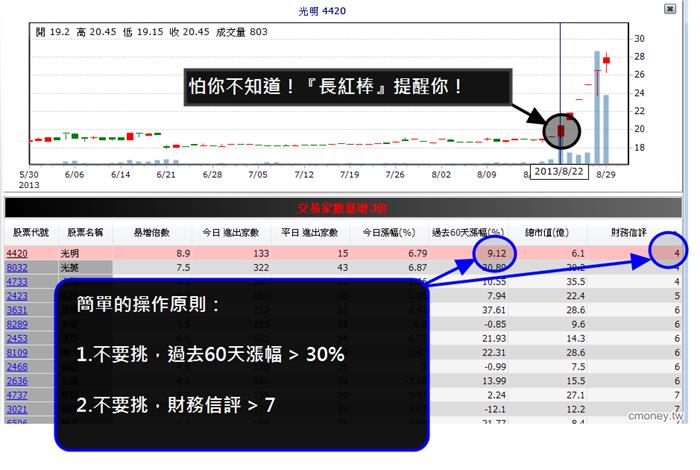Open stock code link 2468
The height and width of the screenshot is (470, 700).
pos(17,367)
